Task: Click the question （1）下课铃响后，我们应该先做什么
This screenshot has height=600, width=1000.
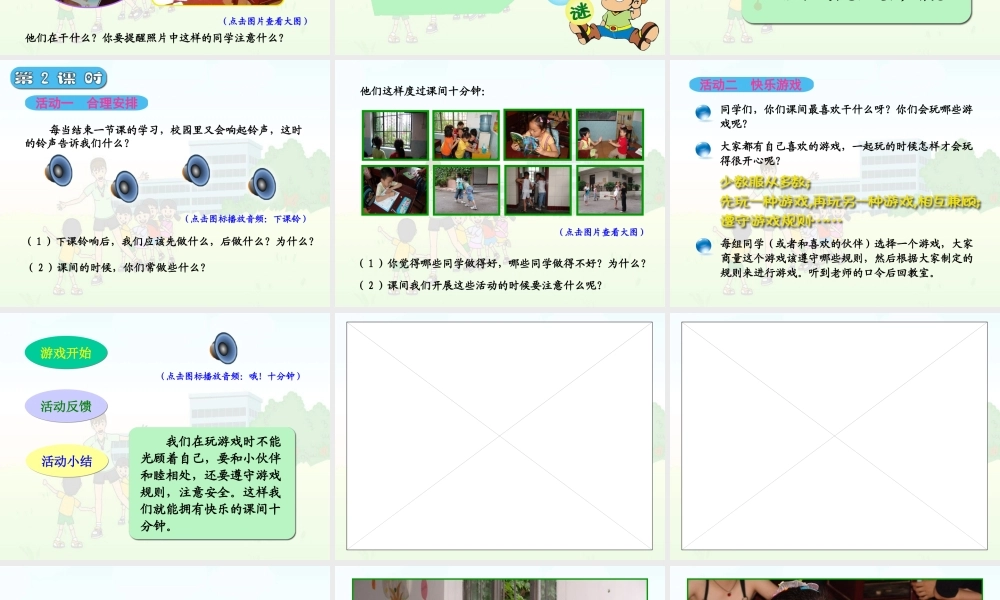Action: tap(170, 242)
